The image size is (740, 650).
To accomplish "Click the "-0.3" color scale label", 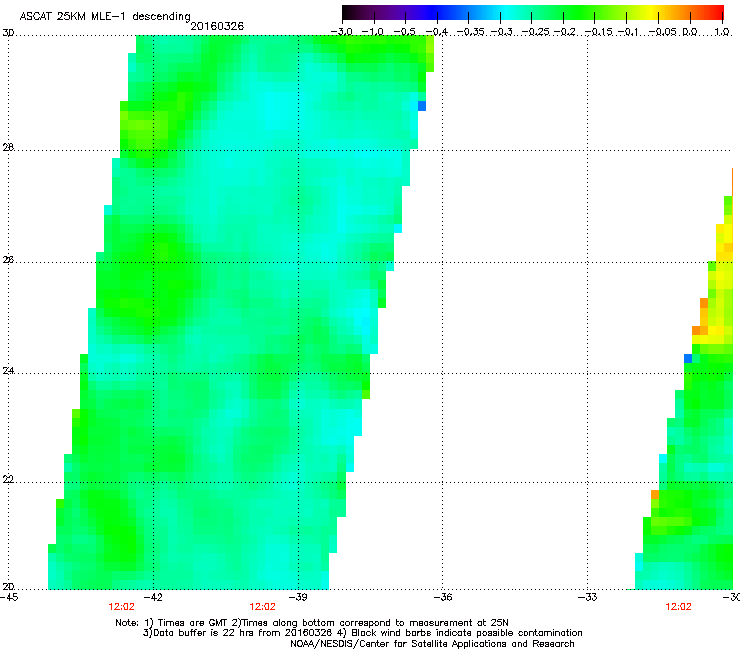I will tap(502, 32).
